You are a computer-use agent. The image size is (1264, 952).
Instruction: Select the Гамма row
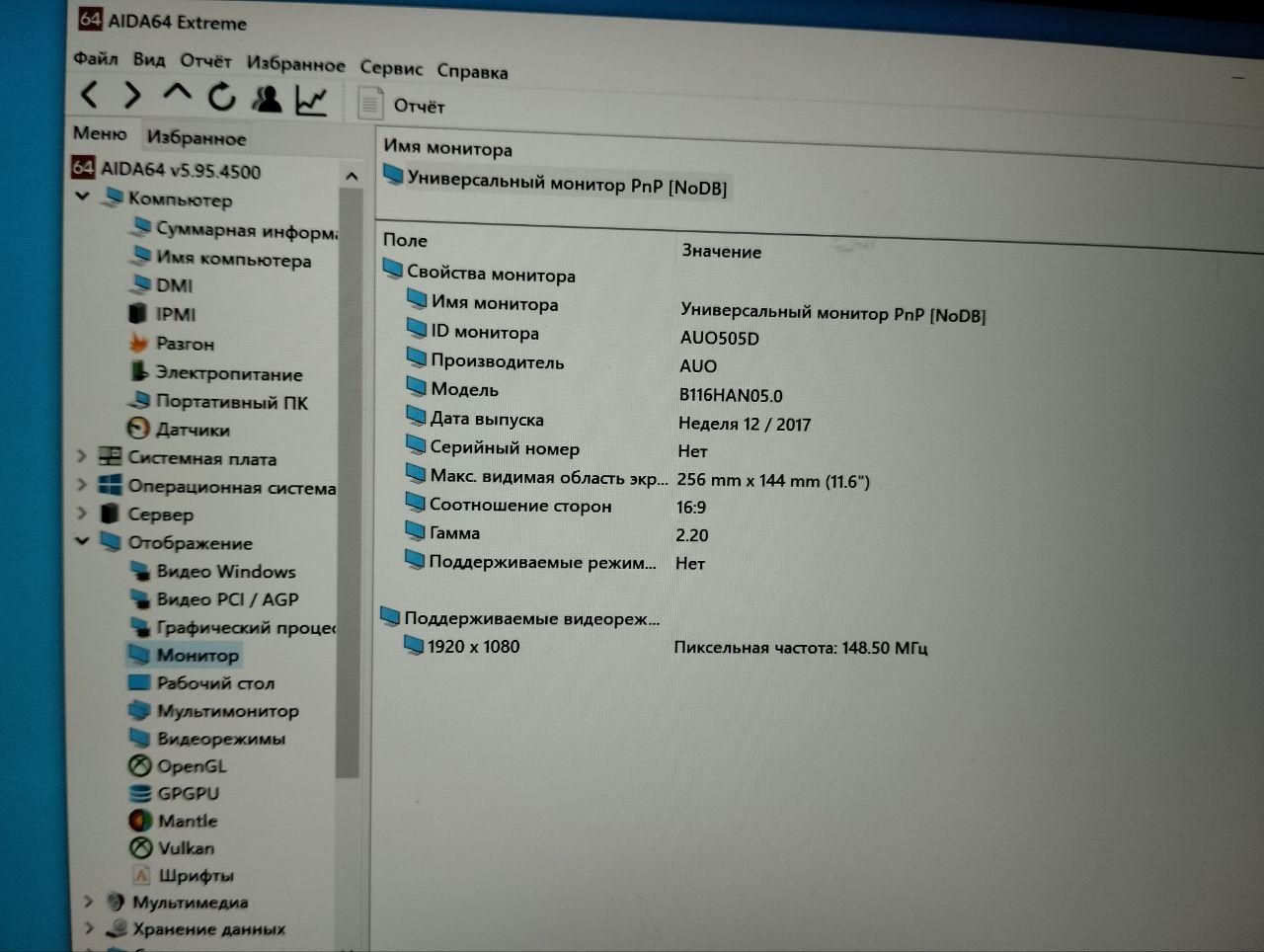tap(556, 533)
